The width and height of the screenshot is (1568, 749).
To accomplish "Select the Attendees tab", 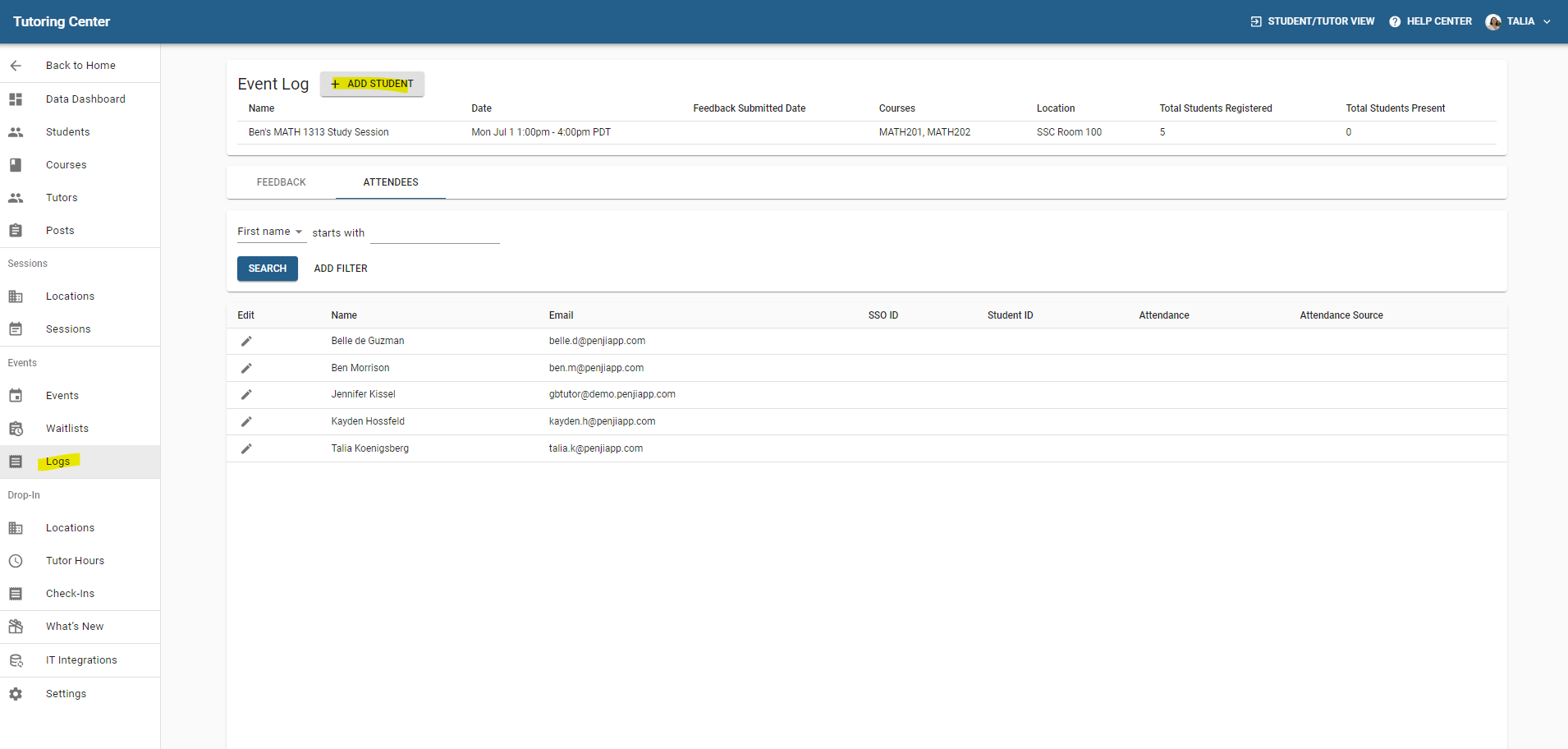I will tap(391, 182).
